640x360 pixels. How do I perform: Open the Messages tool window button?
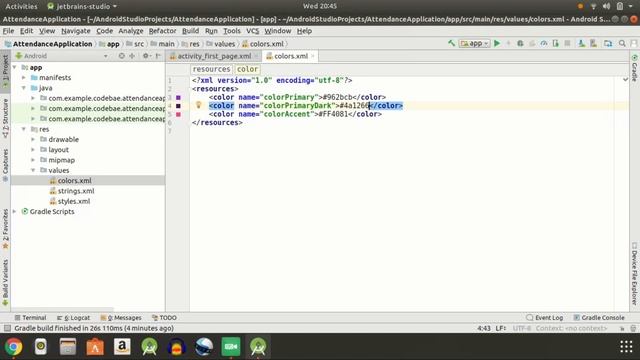[121, 318]
